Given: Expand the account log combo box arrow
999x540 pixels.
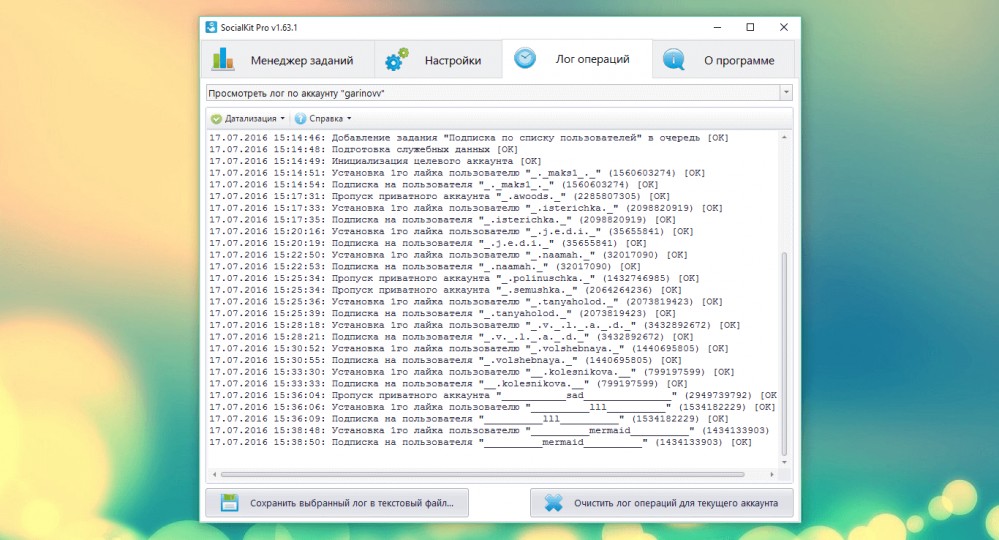Looking at the screenshot, I should tap(786, 92).
